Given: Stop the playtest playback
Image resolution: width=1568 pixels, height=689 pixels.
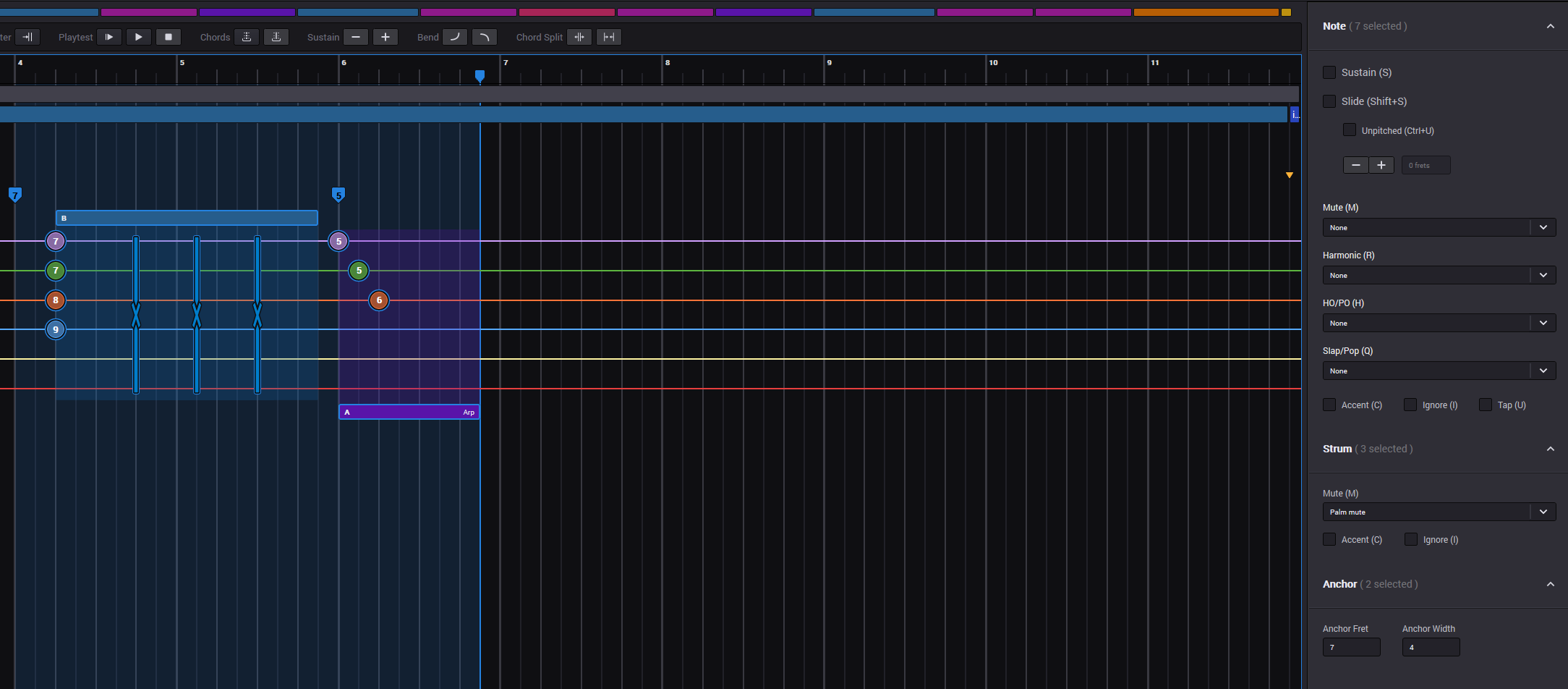Looking at the screenshot, I should (169, 37).
